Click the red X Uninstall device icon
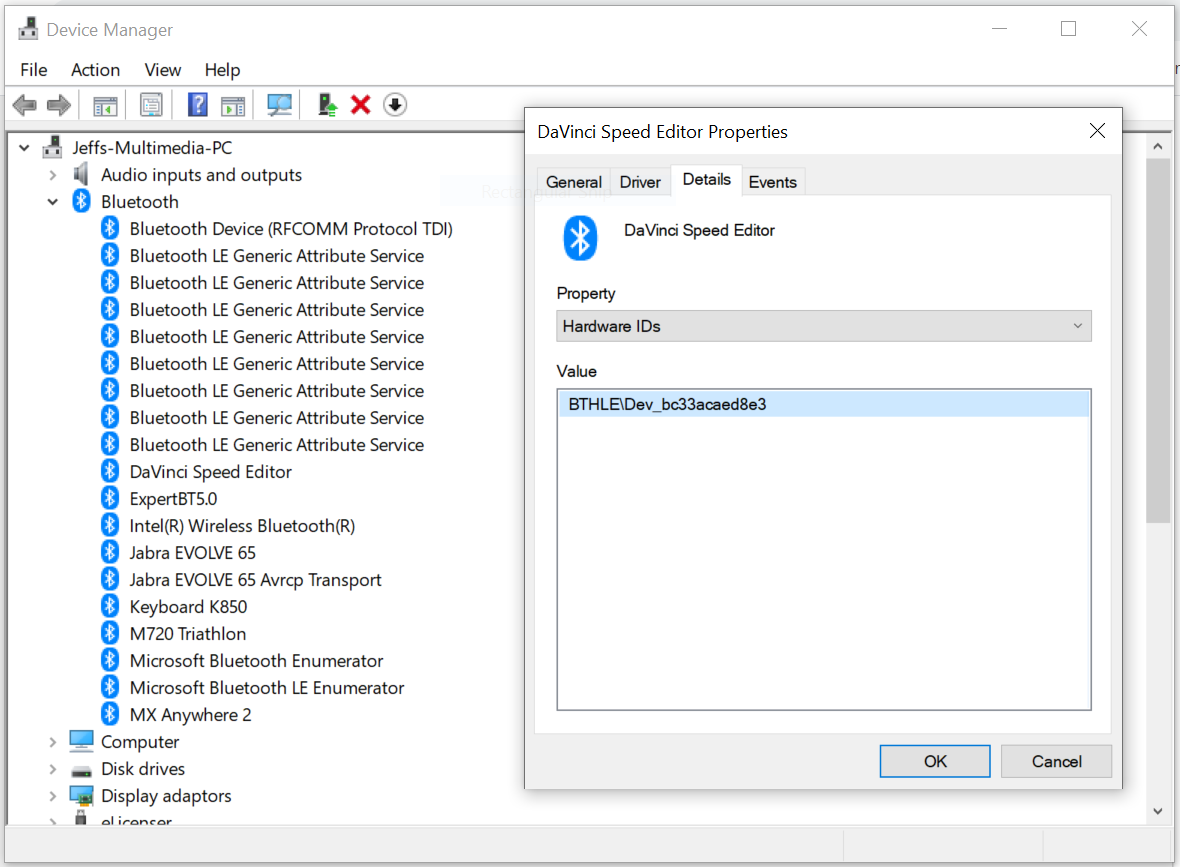This screenshot has width=1180, height=867. click(360, 105)
